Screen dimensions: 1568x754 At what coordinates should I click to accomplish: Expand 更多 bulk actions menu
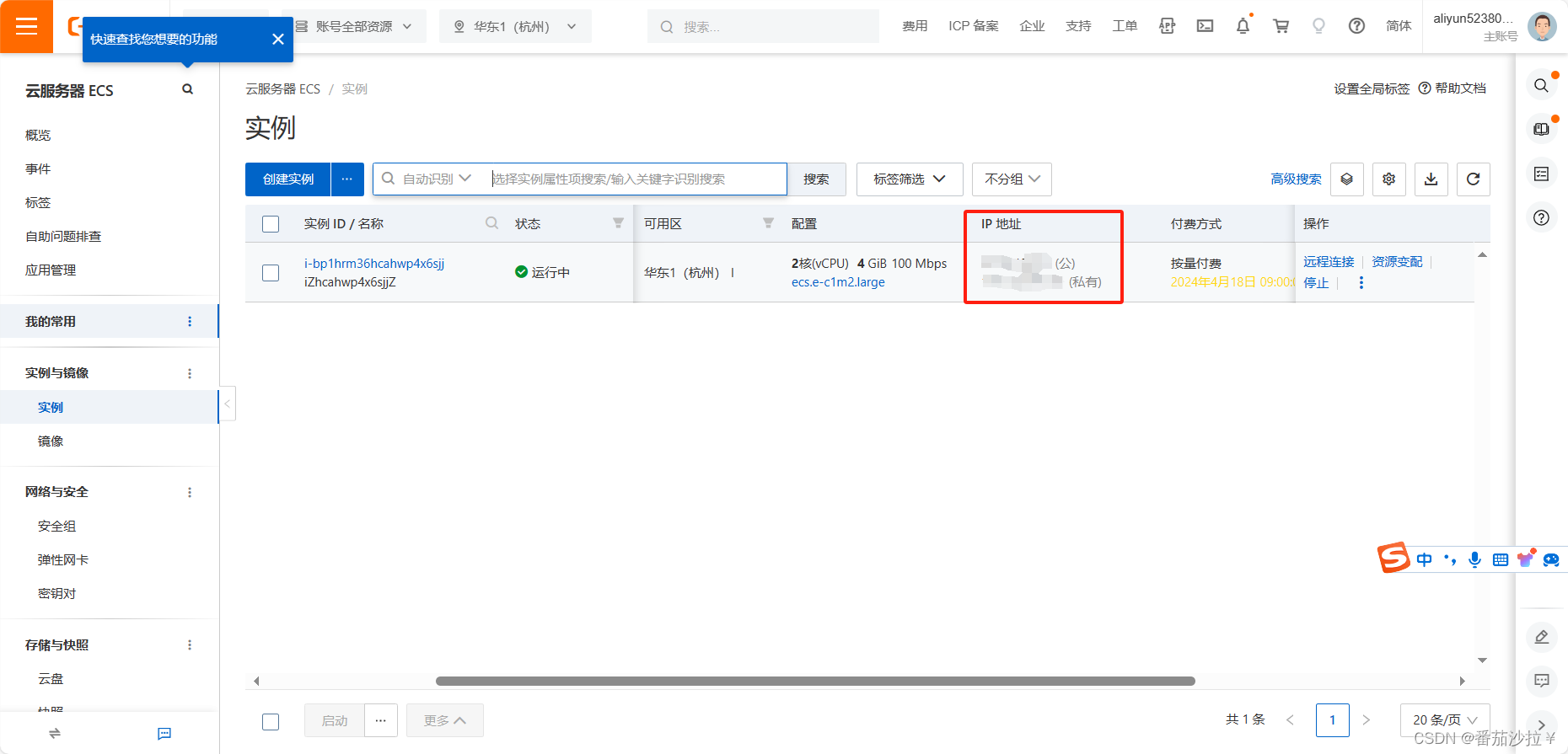[445, 720]
